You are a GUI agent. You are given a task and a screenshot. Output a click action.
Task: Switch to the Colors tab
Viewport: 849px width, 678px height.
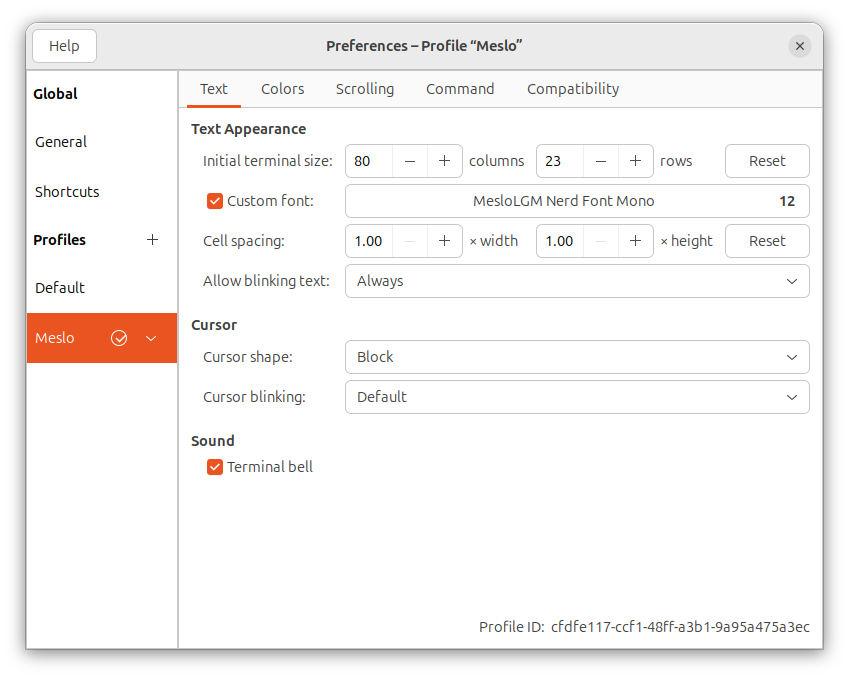point(282,89)
